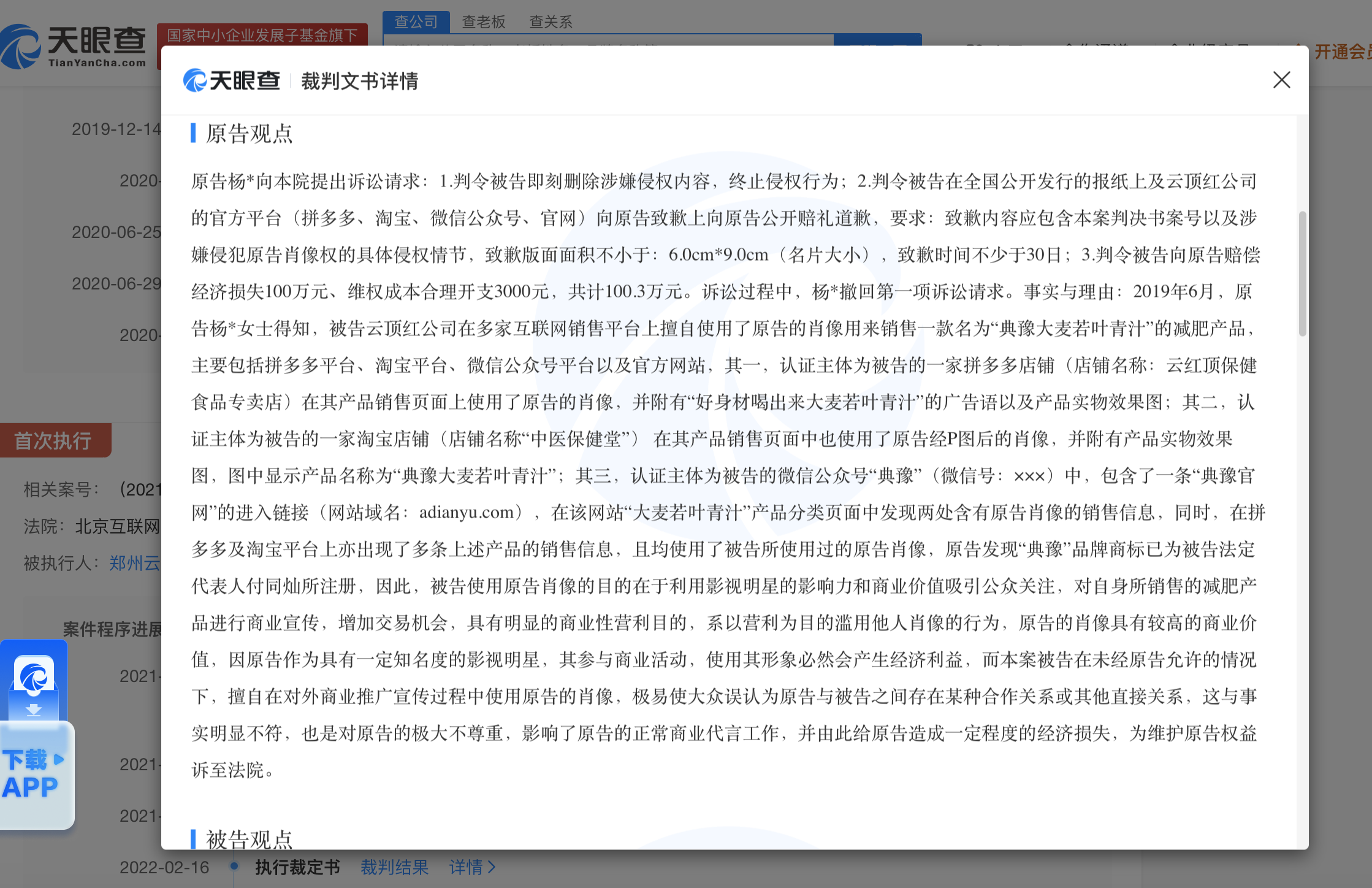Open the 详情 link beside 裁判结果

coord(472,867)
